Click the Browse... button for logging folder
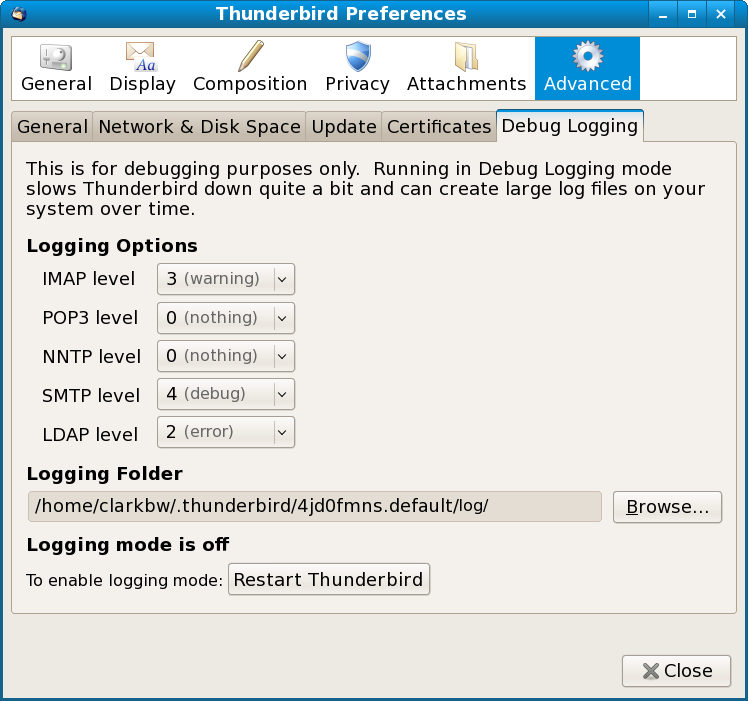This screenshot has height=701, width=748. click(667, 507)
